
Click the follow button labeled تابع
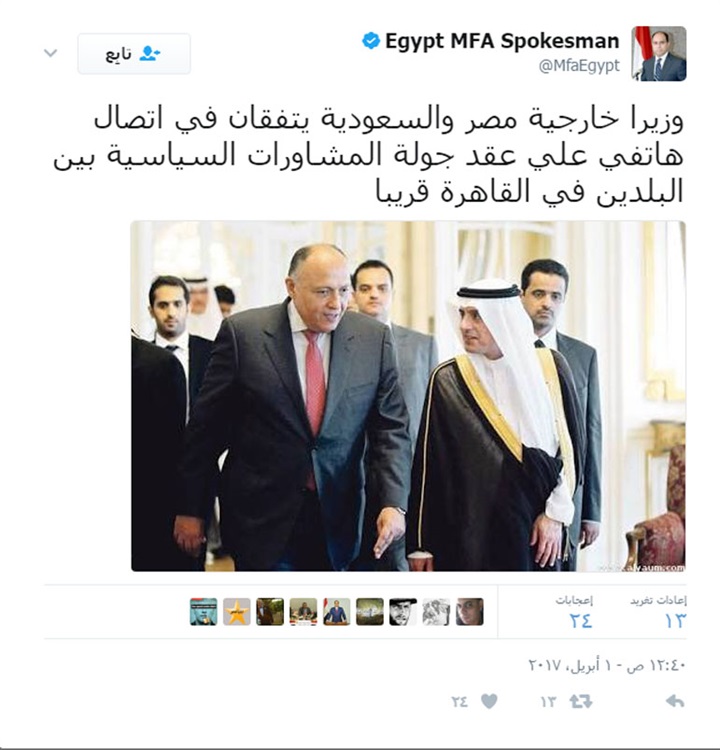point(134,54)
